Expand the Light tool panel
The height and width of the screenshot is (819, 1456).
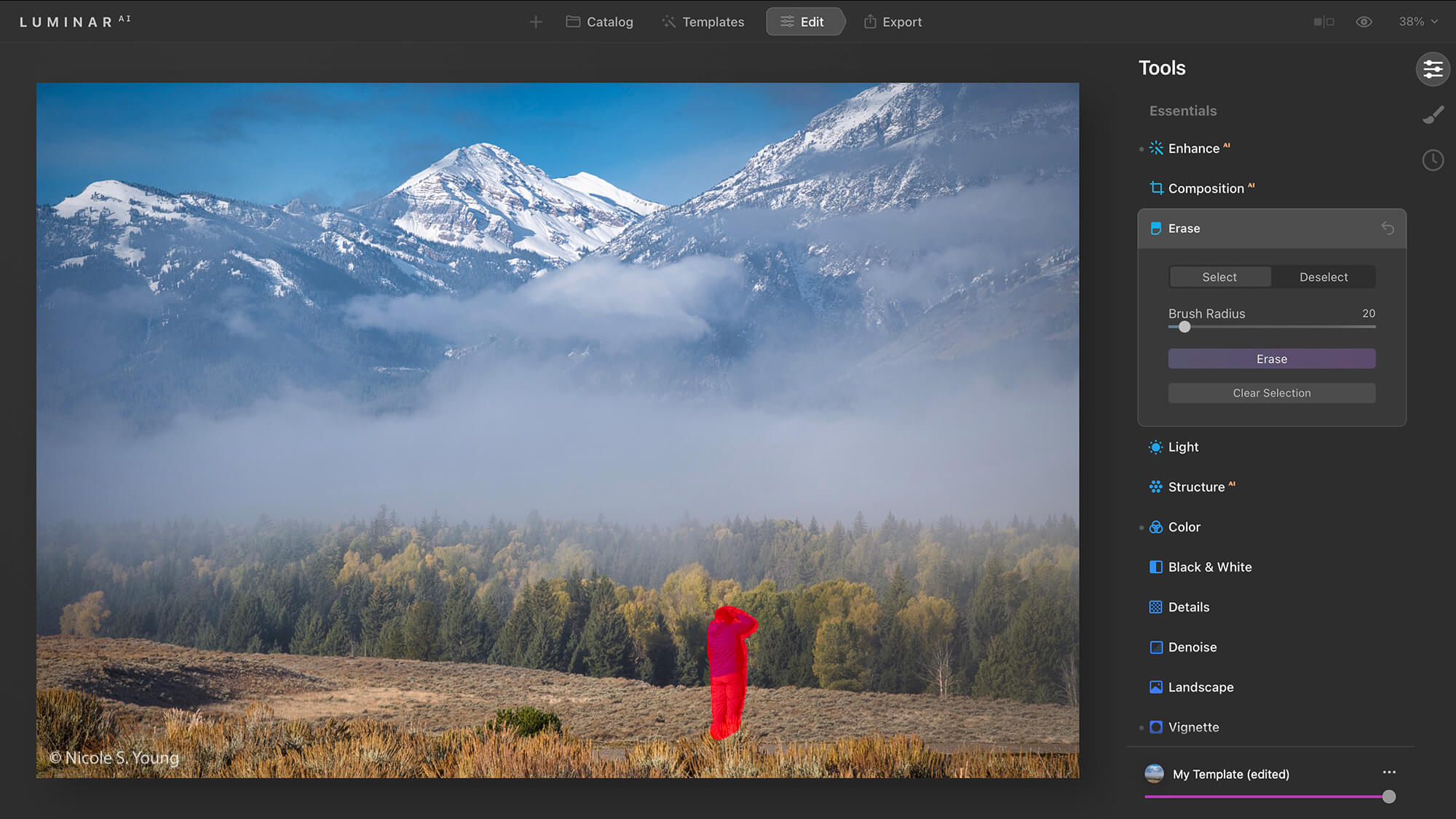1183,447
